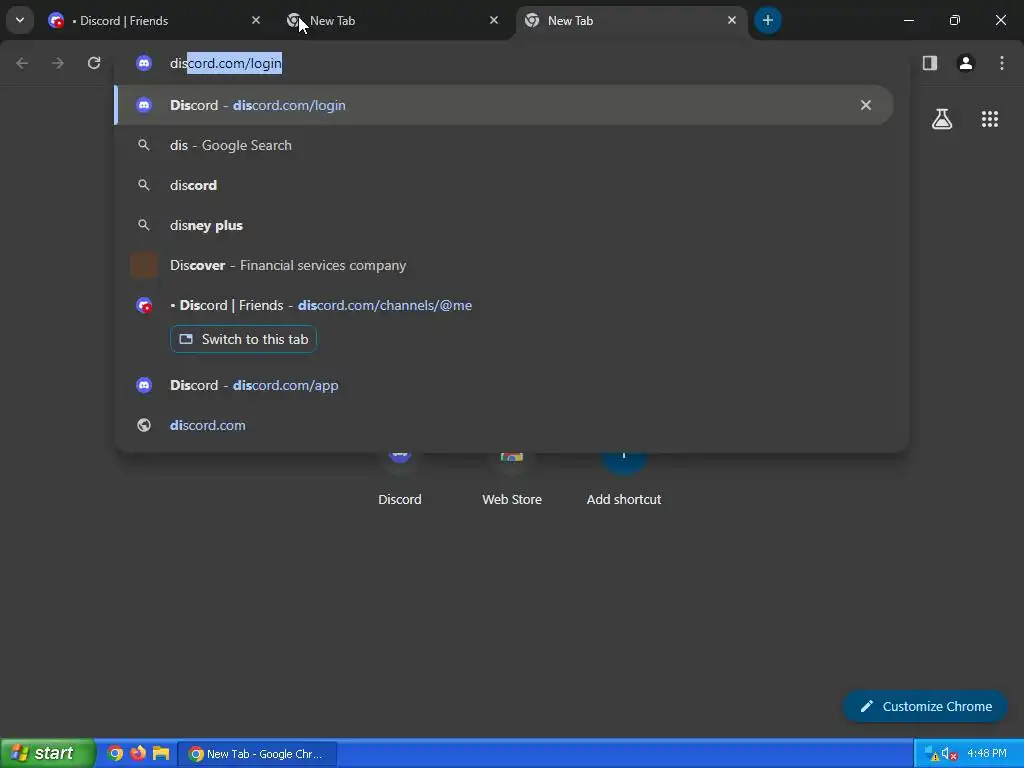Select the Discover Financial services suggestion
Screen dimensions: 1024x768
(504, 265)
